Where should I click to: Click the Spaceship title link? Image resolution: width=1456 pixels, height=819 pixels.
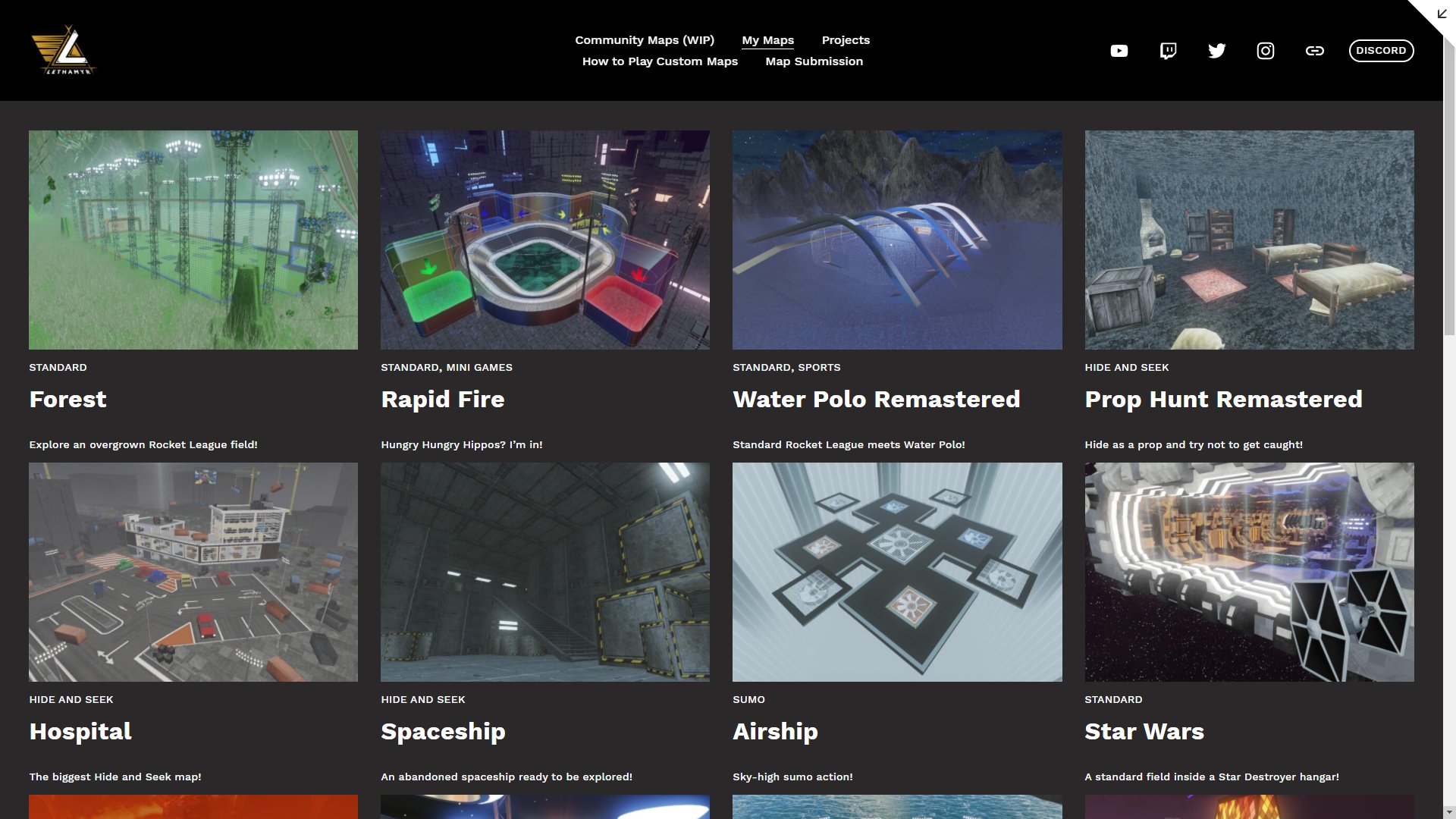click(443, 732)
